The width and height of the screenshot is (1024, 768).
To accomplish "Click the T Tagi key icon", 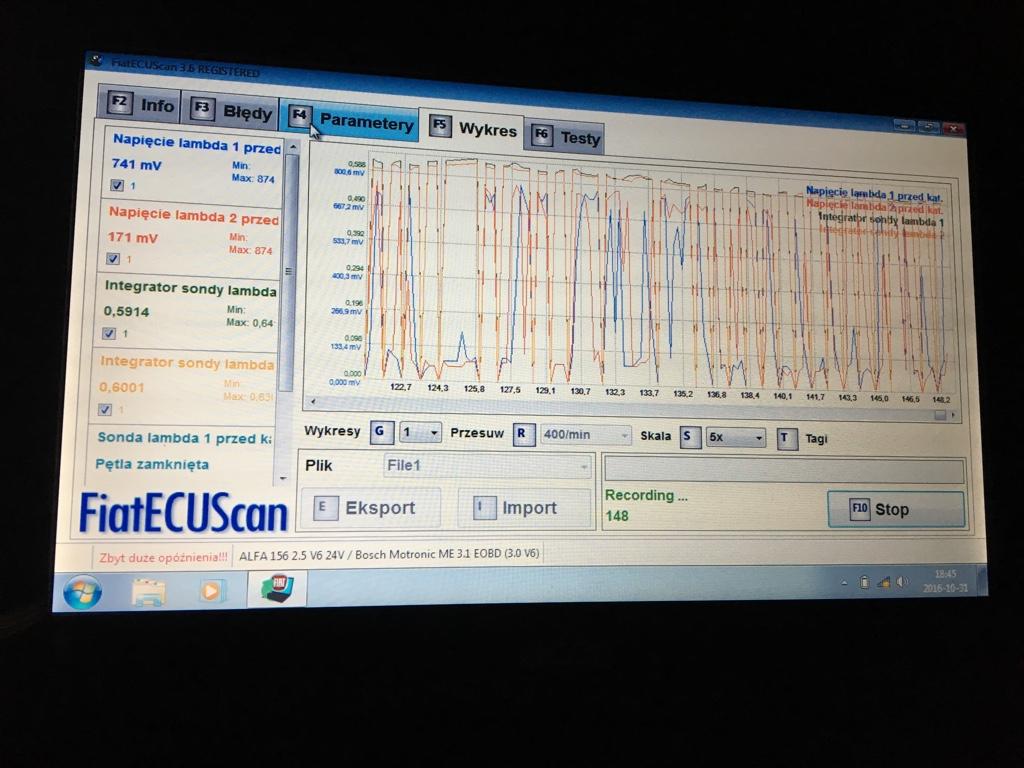I will point(786,439).
